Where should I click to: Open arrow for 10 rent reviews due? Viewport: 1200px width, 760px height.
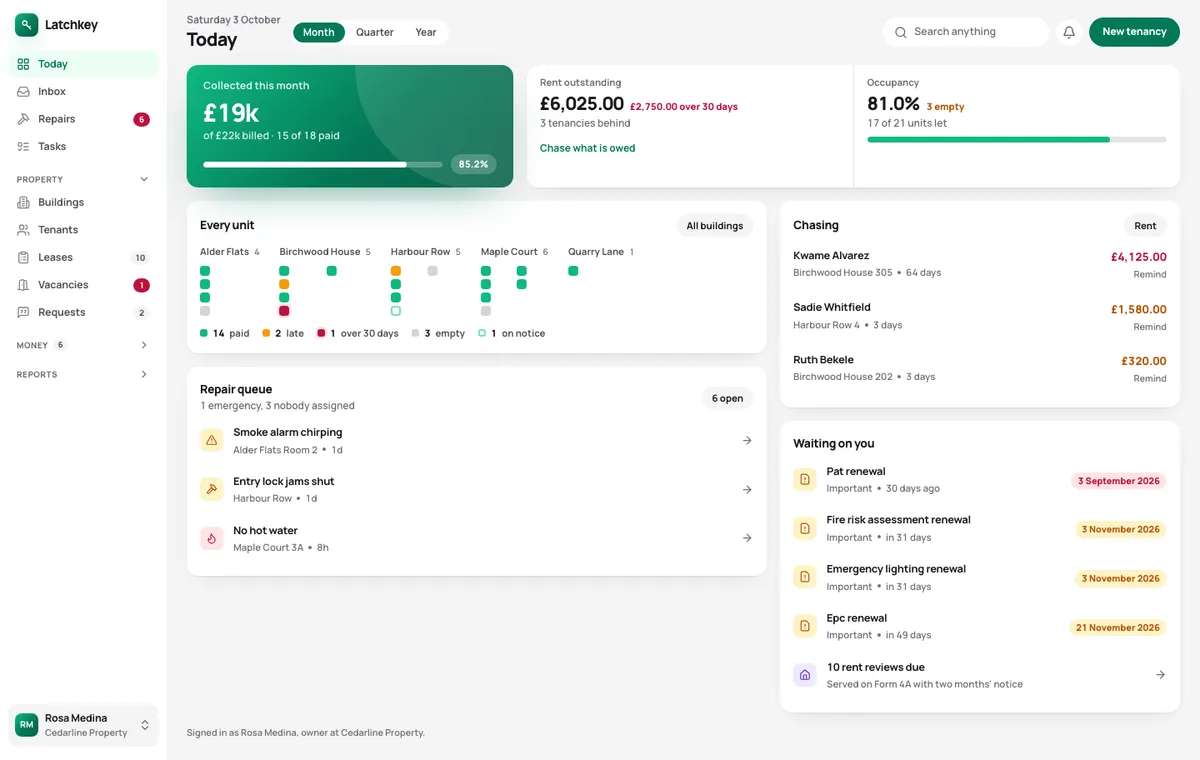(1160, 675)
